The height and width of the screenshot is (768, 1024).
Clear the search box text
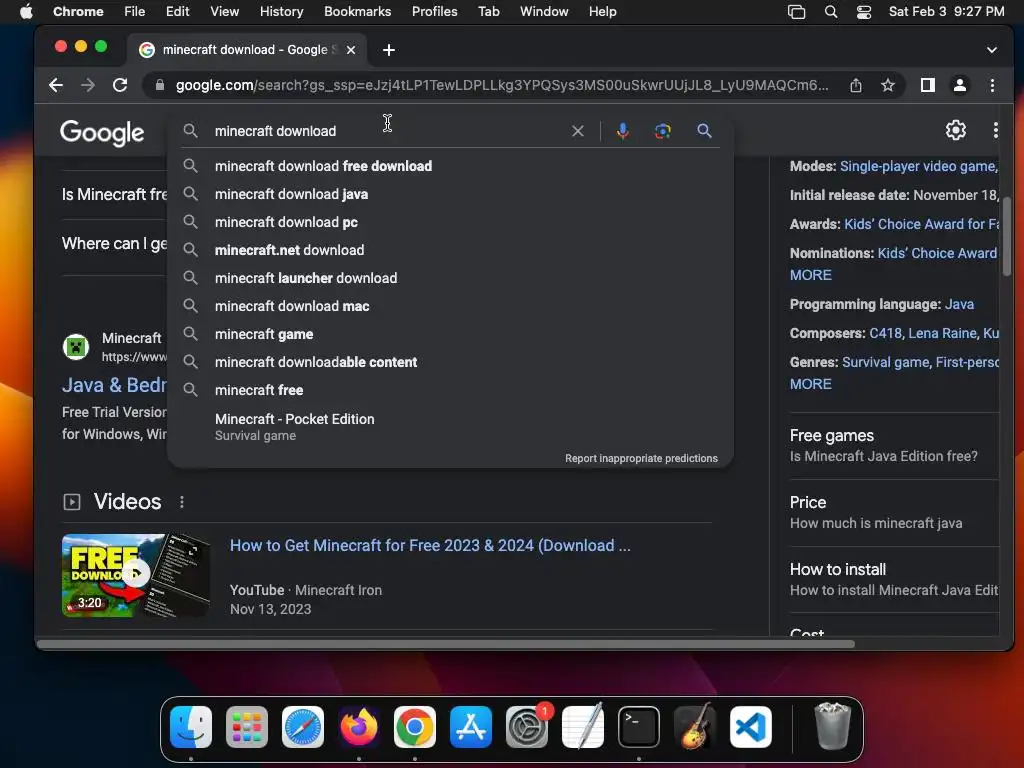[578, 131]
